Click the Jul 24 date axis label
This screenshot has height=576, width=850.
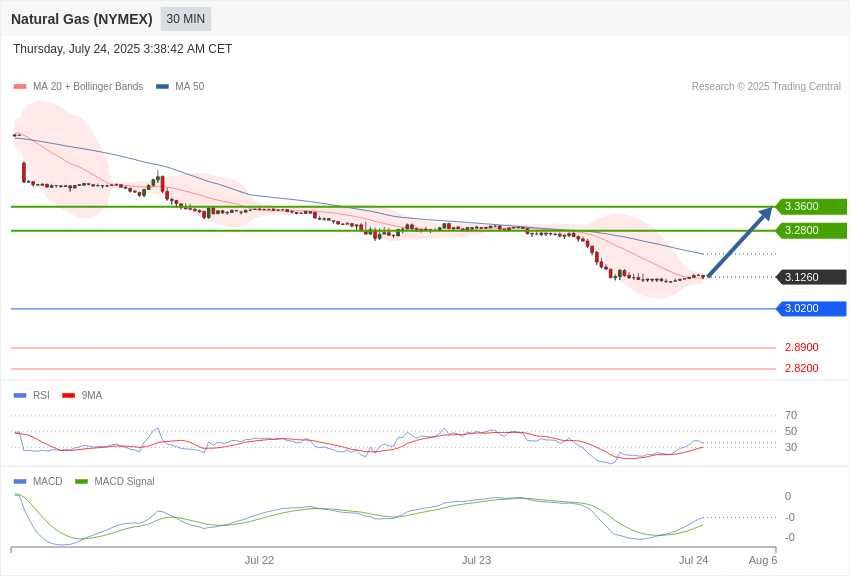(x=693, y=560)
